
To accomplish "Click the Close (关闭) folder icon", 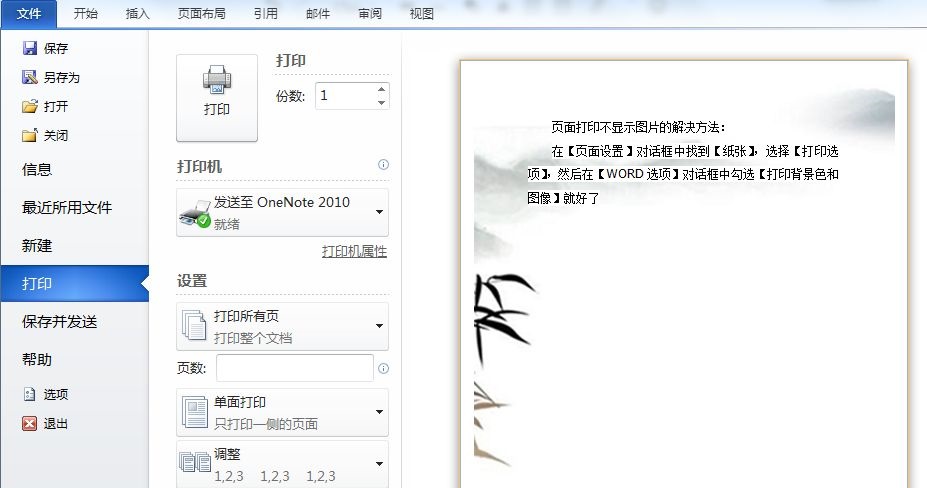I will [x=30, y=135].
